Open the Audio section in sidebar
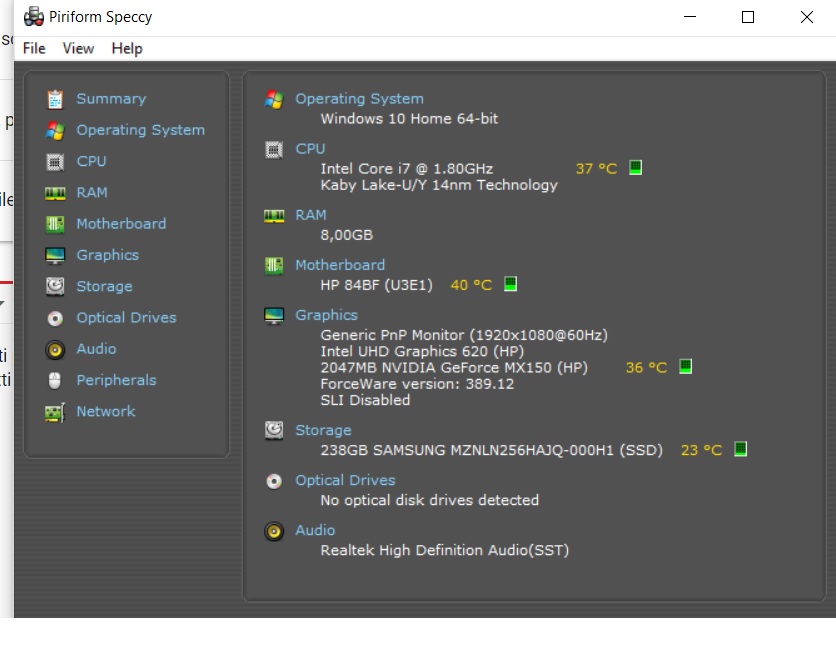 [x=96, y=349]
